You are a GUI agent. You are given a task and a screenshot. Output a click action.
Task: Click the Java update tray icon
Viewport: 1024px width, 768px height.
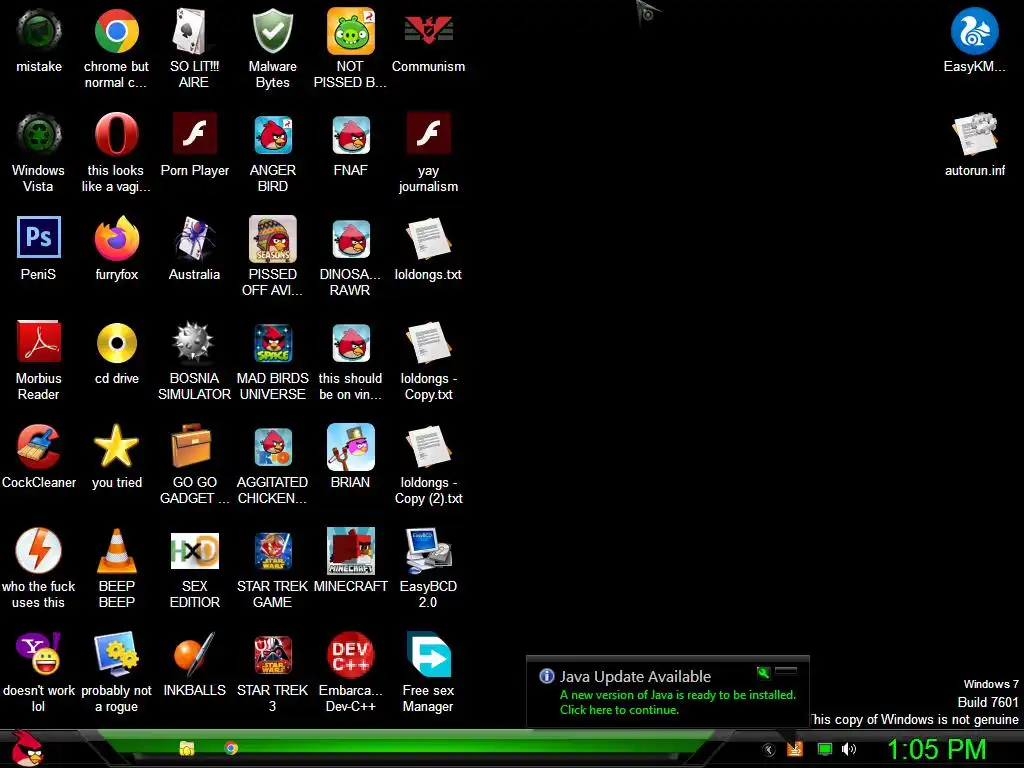click(x=795, y=749)
